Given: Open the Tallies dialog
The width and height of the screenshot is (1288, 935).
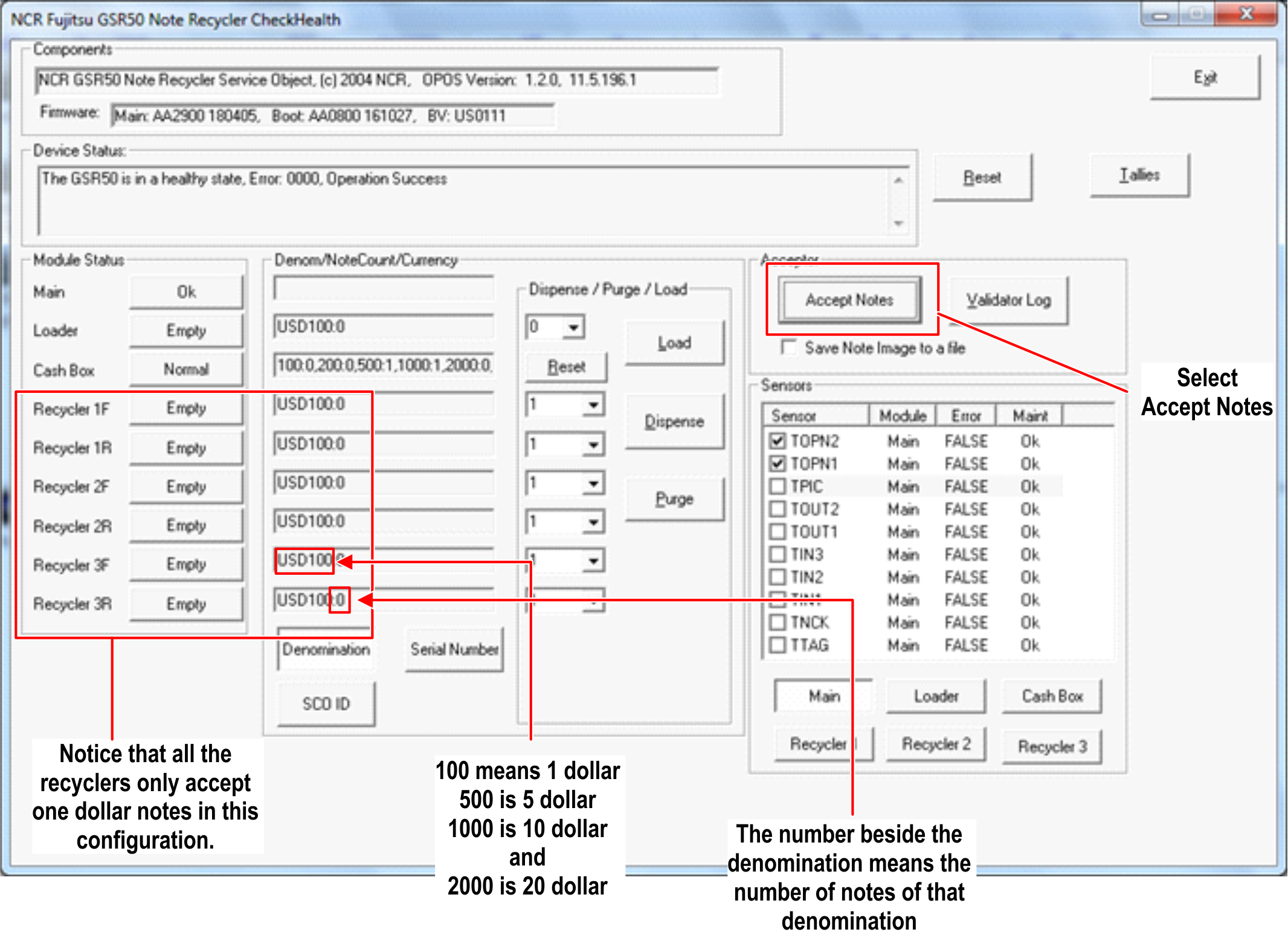Looking at the screenshot, I should pos(1139,175).
